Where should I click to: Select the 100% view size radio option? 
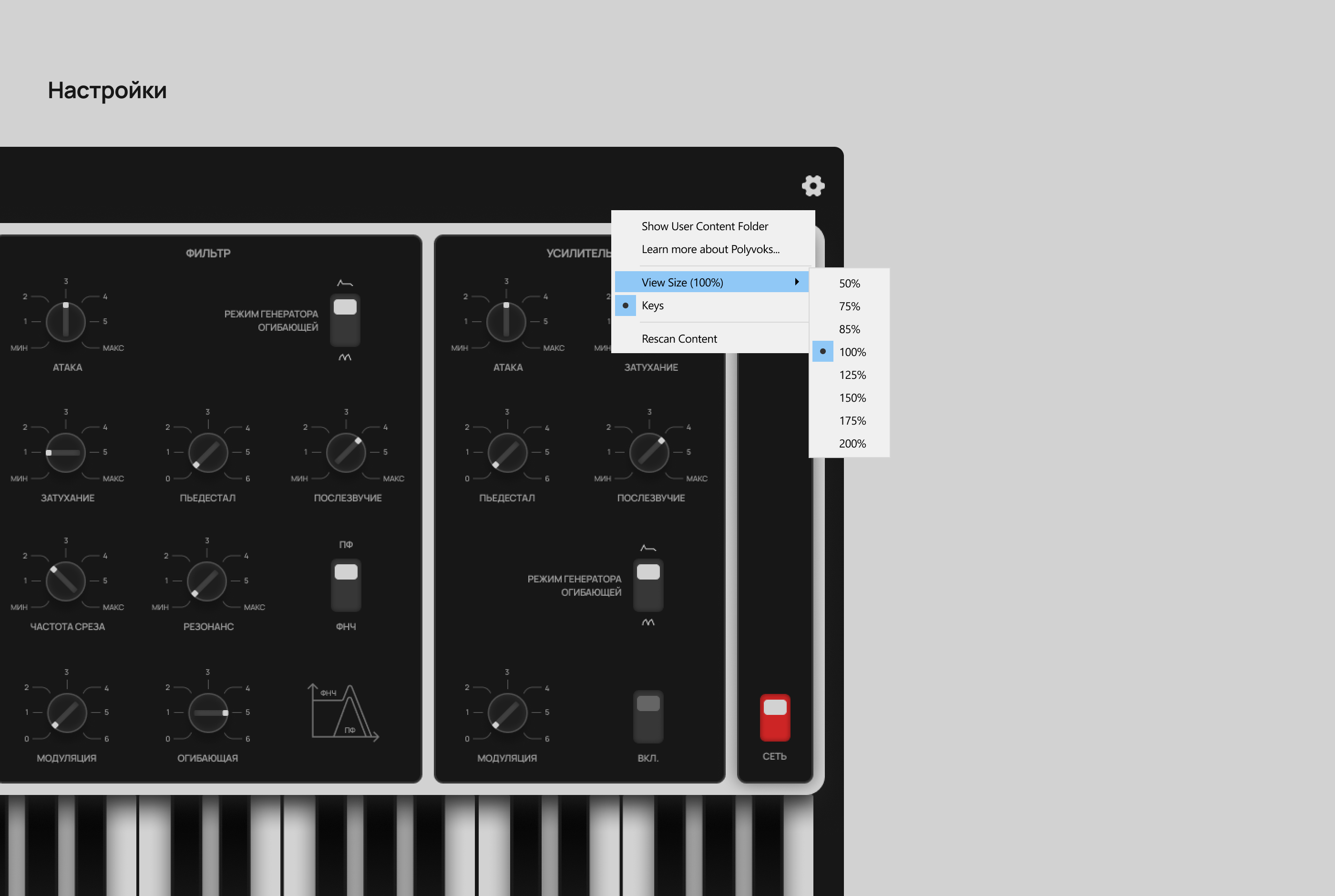(x=852, y=352)
